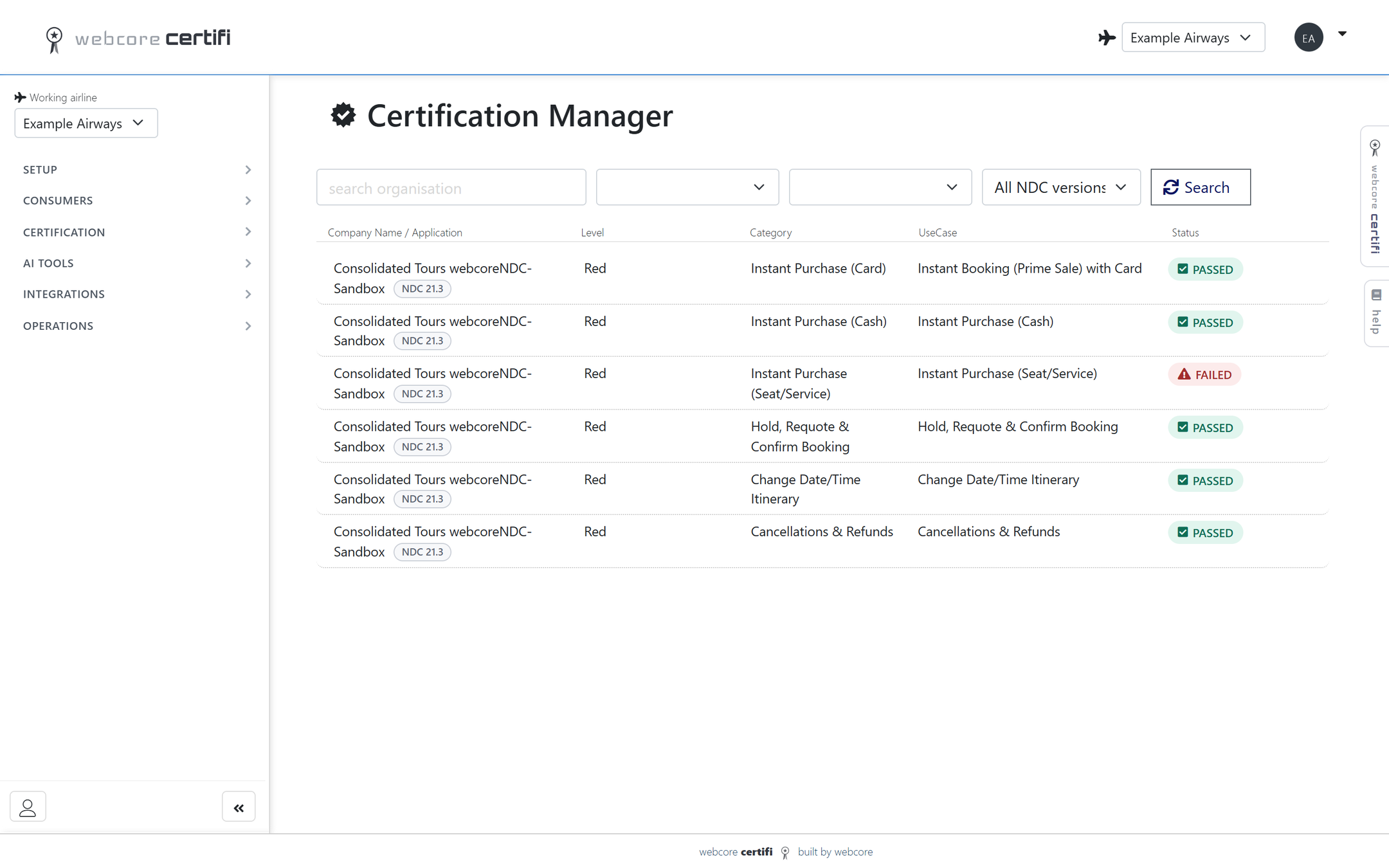Click the webcore certifi logo

[138, 39]
